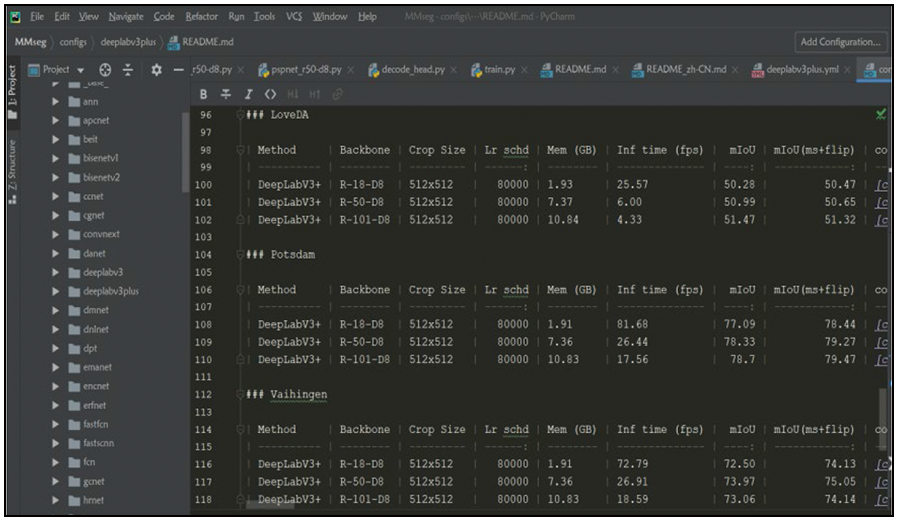898x522 pixels.
Task: Insert code formatting with angle-brackets icon
Action: [269, 94]
